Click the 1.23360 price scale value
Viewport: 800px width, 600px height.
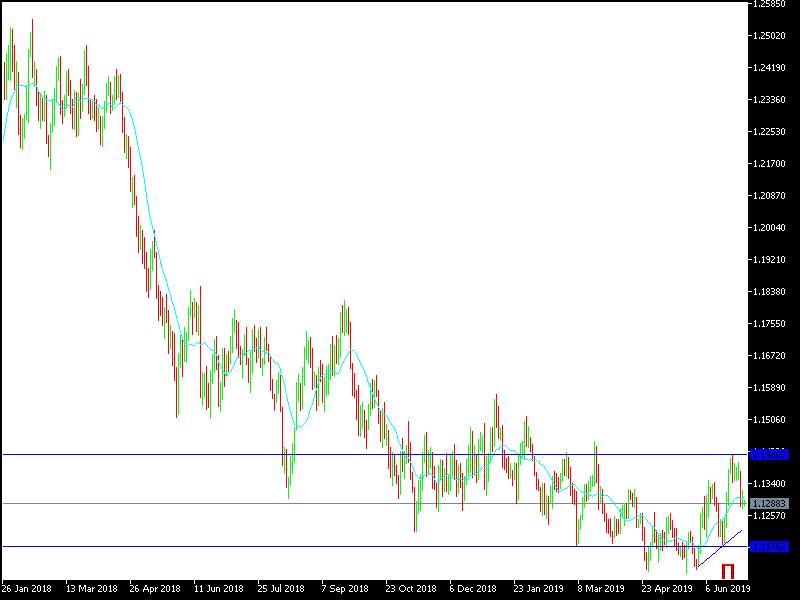(769, 100)
